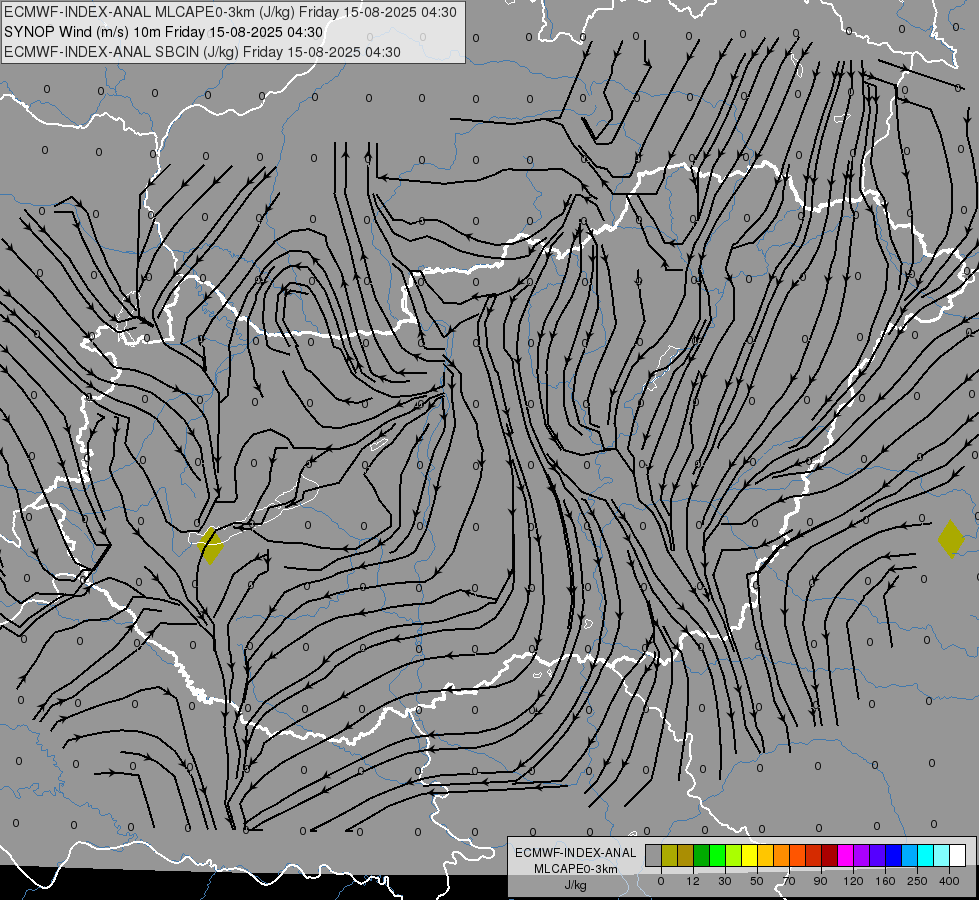979x900 pixels.
Task: Click the ECMWF-INDEX-ANAL SBCIN header line
Action: click(x=202, y=52)
